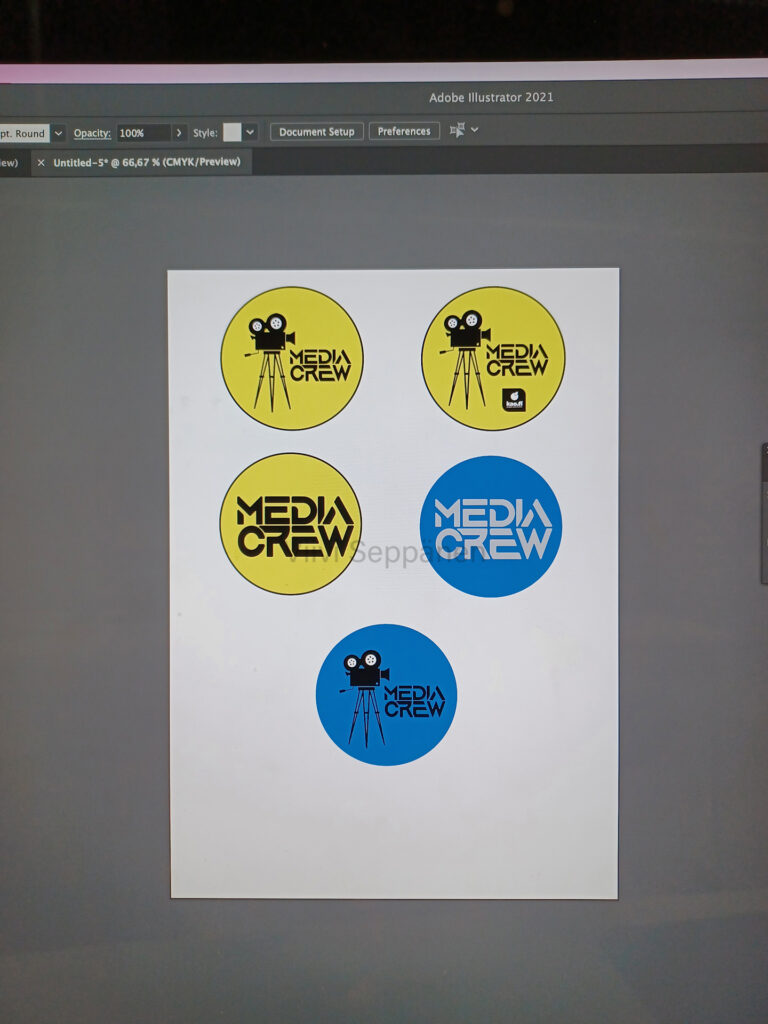Expand the Opacity slider arrow
The image size is (768, 1024).
(x=179, y=133)
